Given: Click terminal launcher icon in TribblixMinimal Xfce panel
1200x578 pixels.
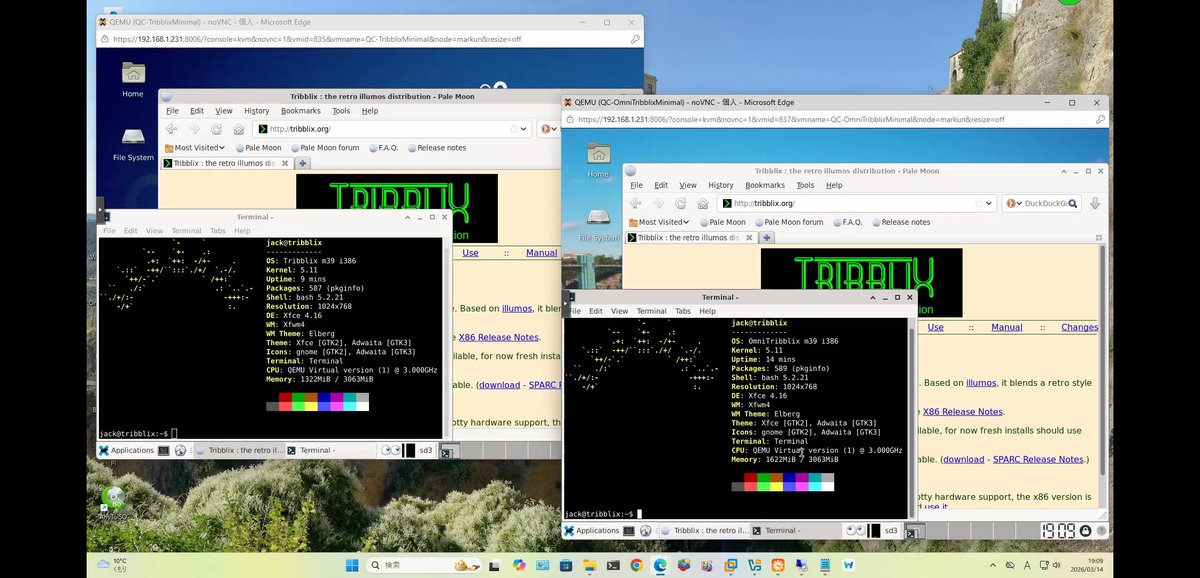Looking at the screenshot, I should coord(163,450).
